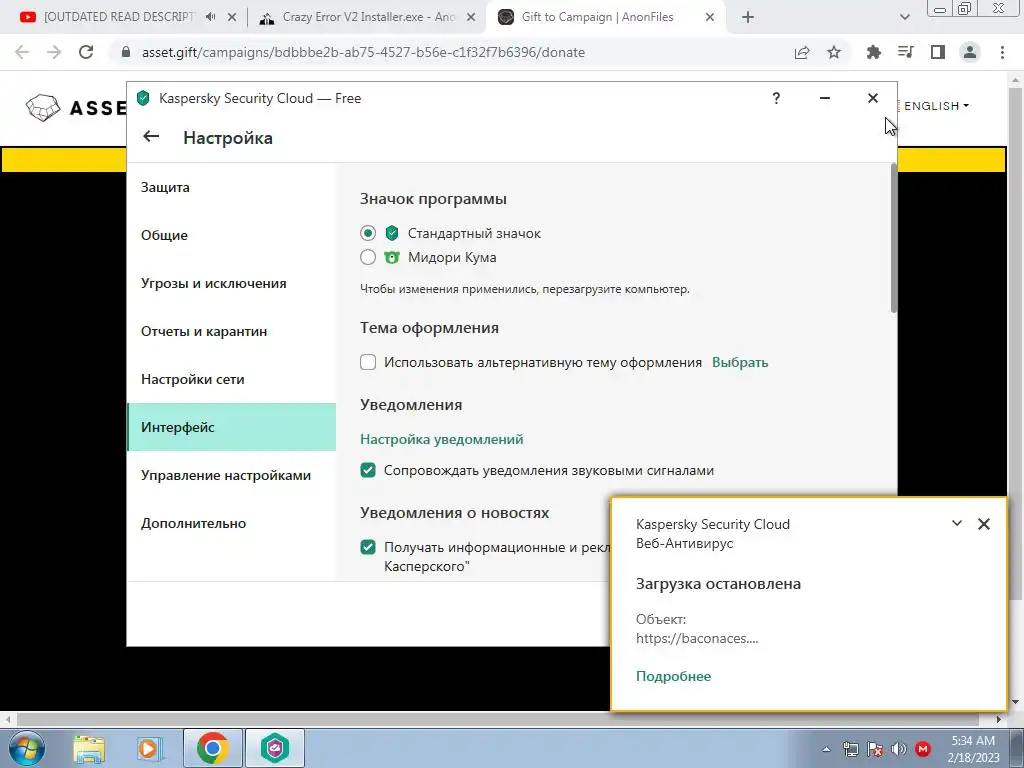The image size is (1024, 768).
Task: Toggle Chrome side panel icon
Action: coord(938,52)
